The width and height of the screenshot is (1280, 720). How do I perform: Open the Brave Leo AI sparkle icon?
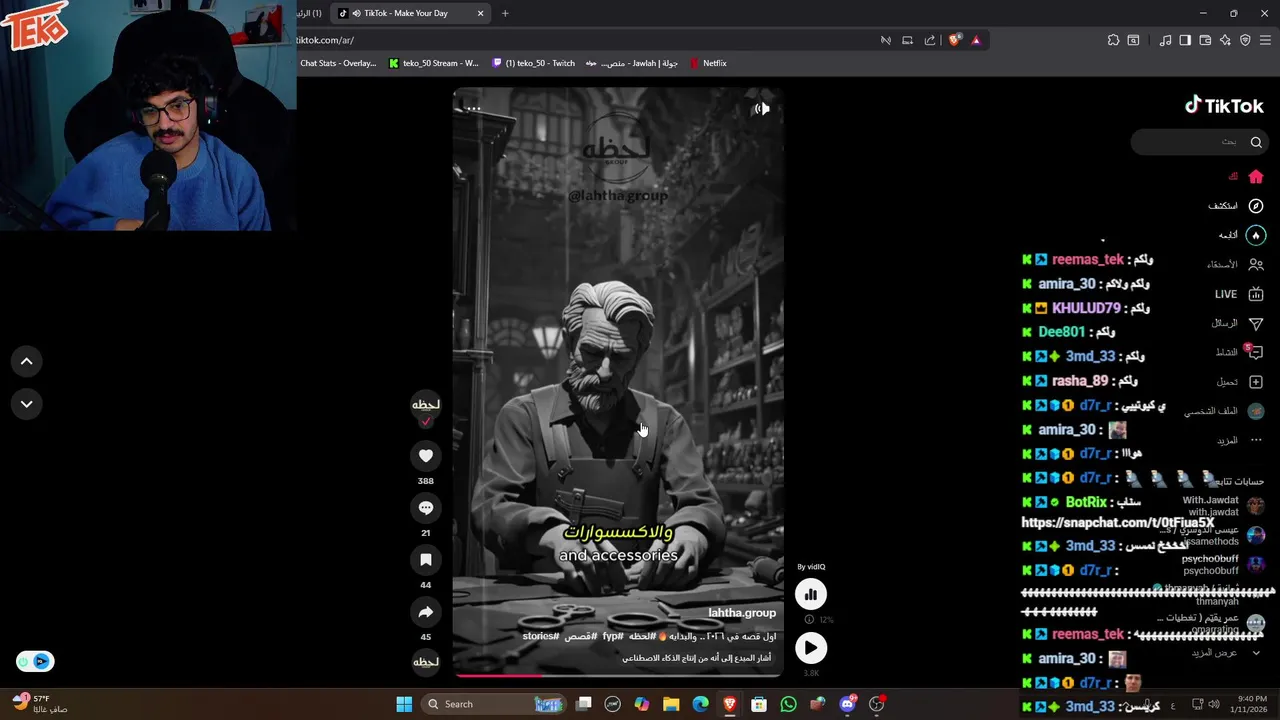1225,40
